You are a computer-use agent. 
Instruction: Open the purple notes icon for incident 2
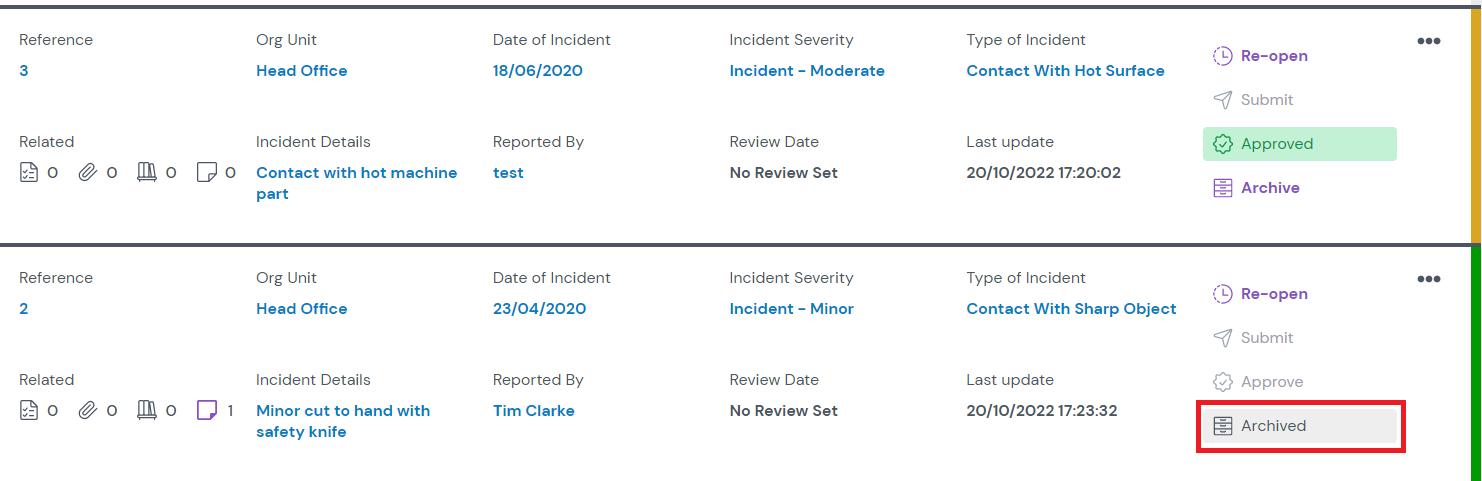[x=207, y=410]
